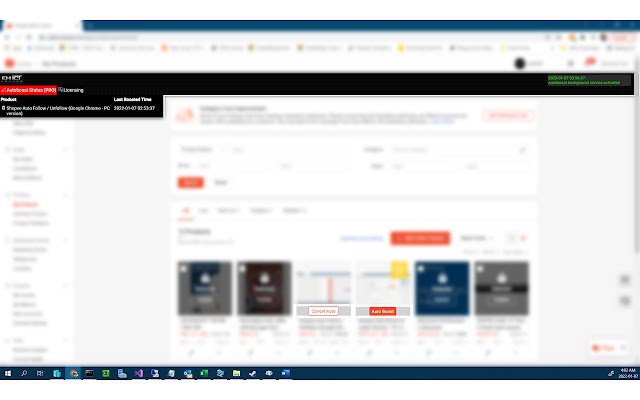Open Excel from the taskbar

click(204, 373)
